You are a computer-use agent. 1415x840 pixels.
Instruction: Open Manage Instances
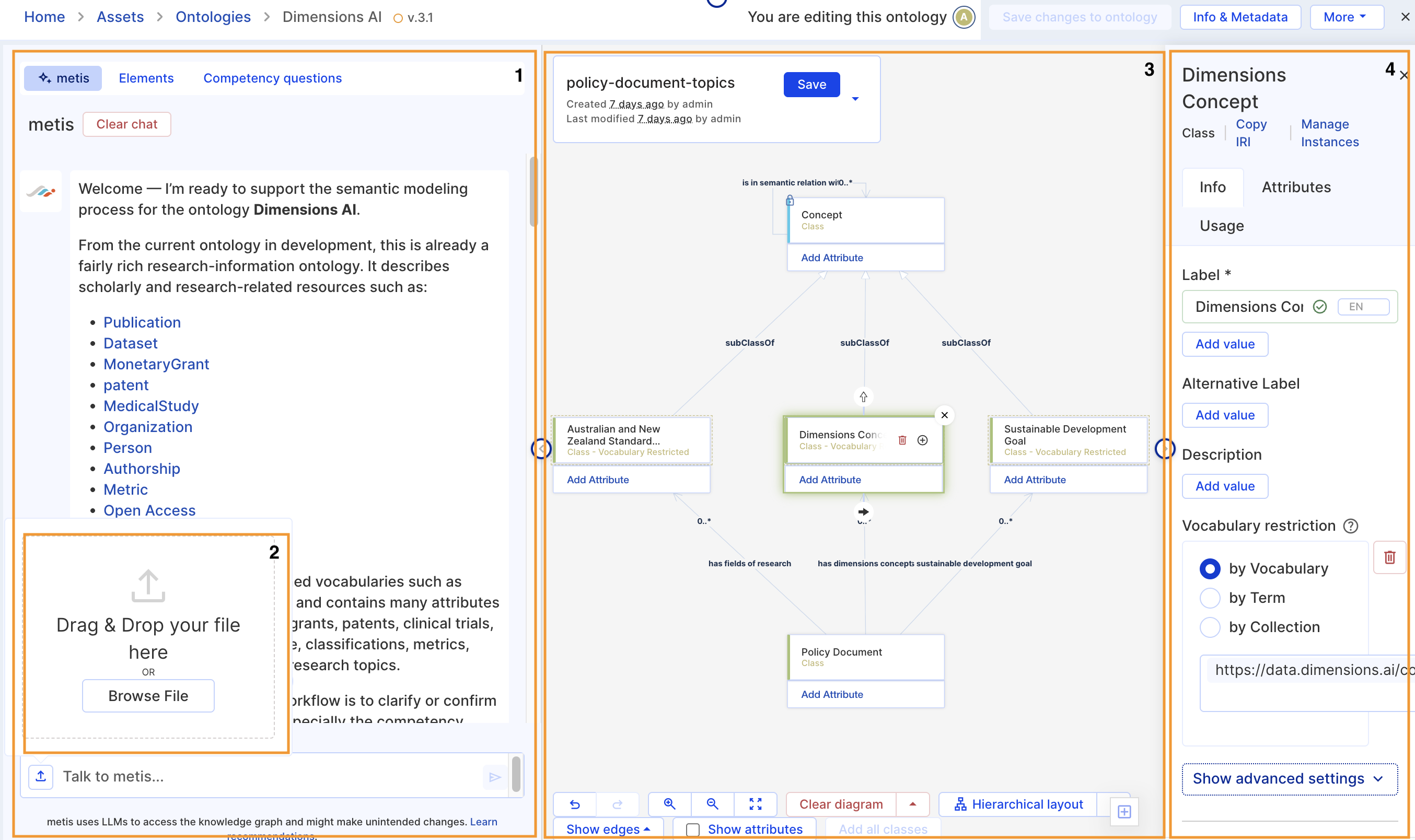click(1329, 133)
